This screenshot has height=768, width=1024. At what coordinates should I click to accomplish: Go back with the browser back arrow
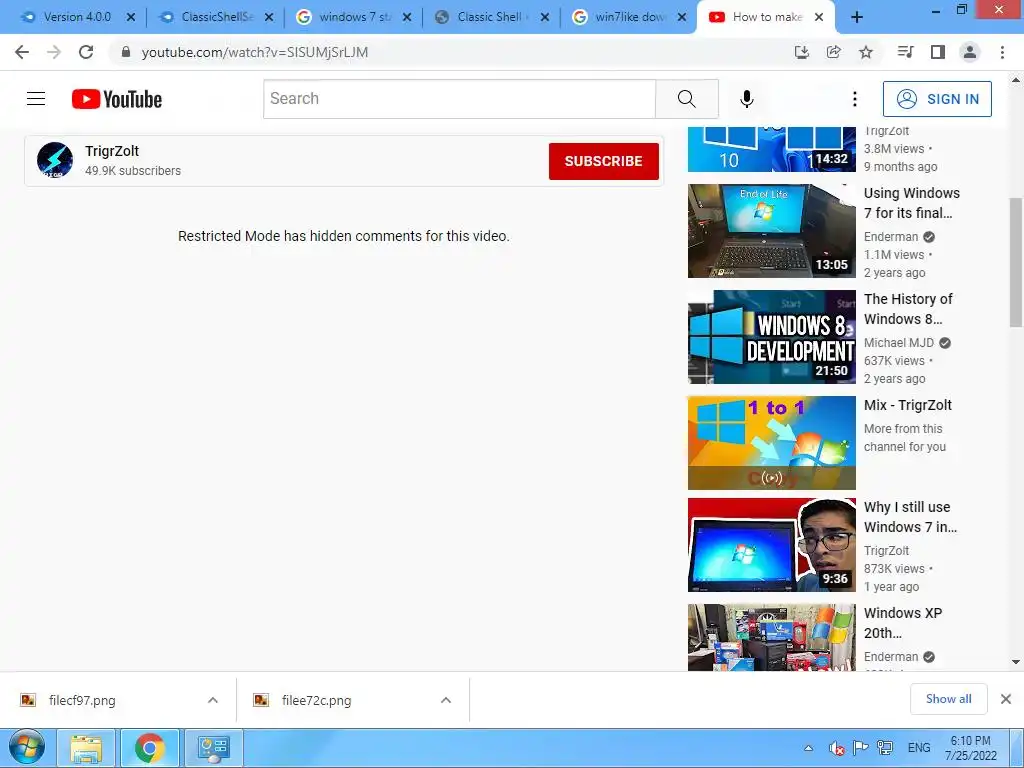(22, 52)
